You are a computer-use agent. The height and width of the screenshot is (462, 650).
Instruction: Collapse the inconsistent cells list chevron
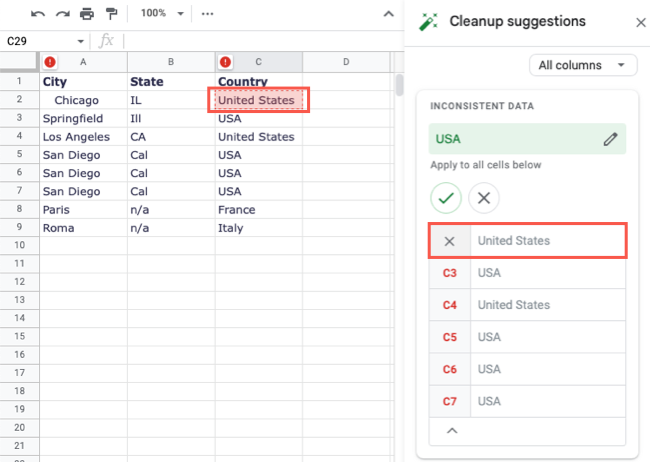(451, 431)
